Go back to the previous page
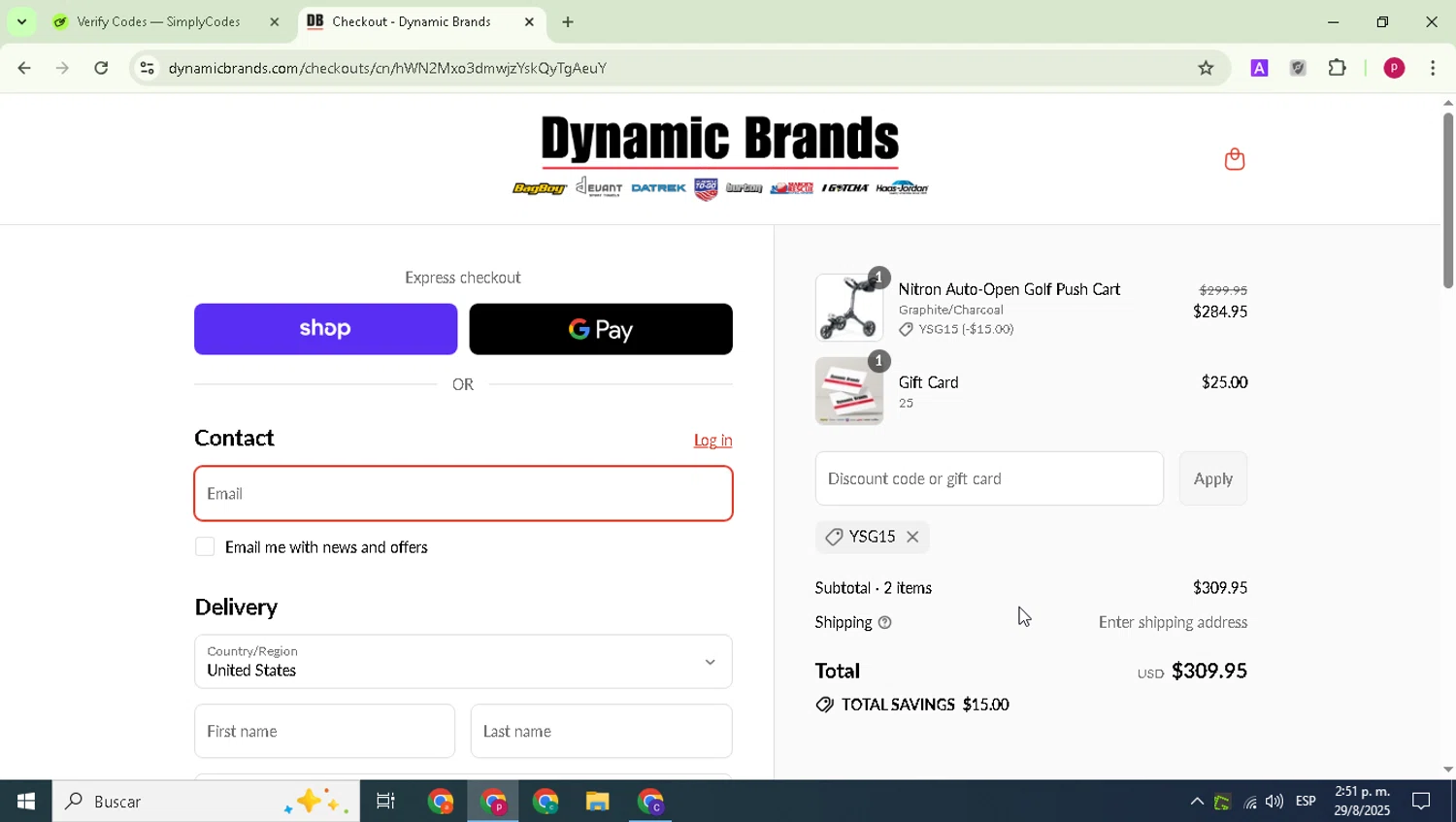The height and width of the screenshot is (822, 1456). click(x=24, y=68)
